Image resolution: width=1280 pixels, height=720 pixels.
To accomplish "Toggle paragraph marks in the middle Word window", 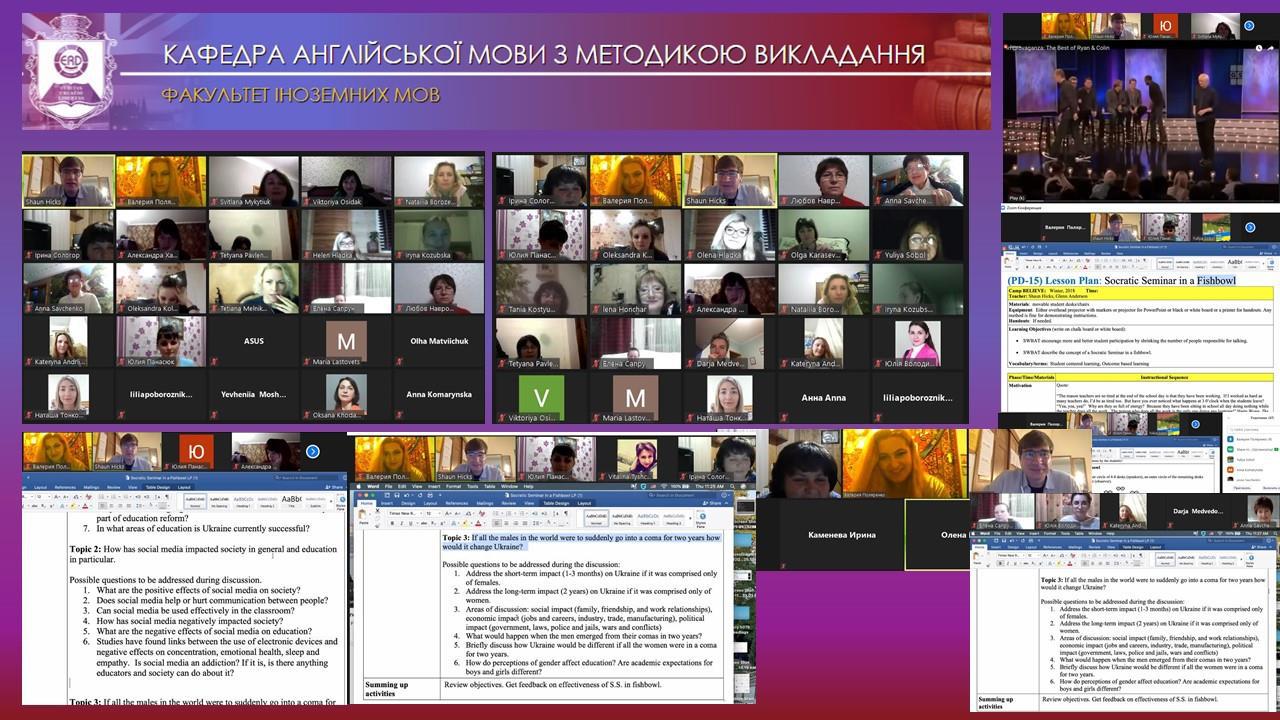I will pos(565,513).
